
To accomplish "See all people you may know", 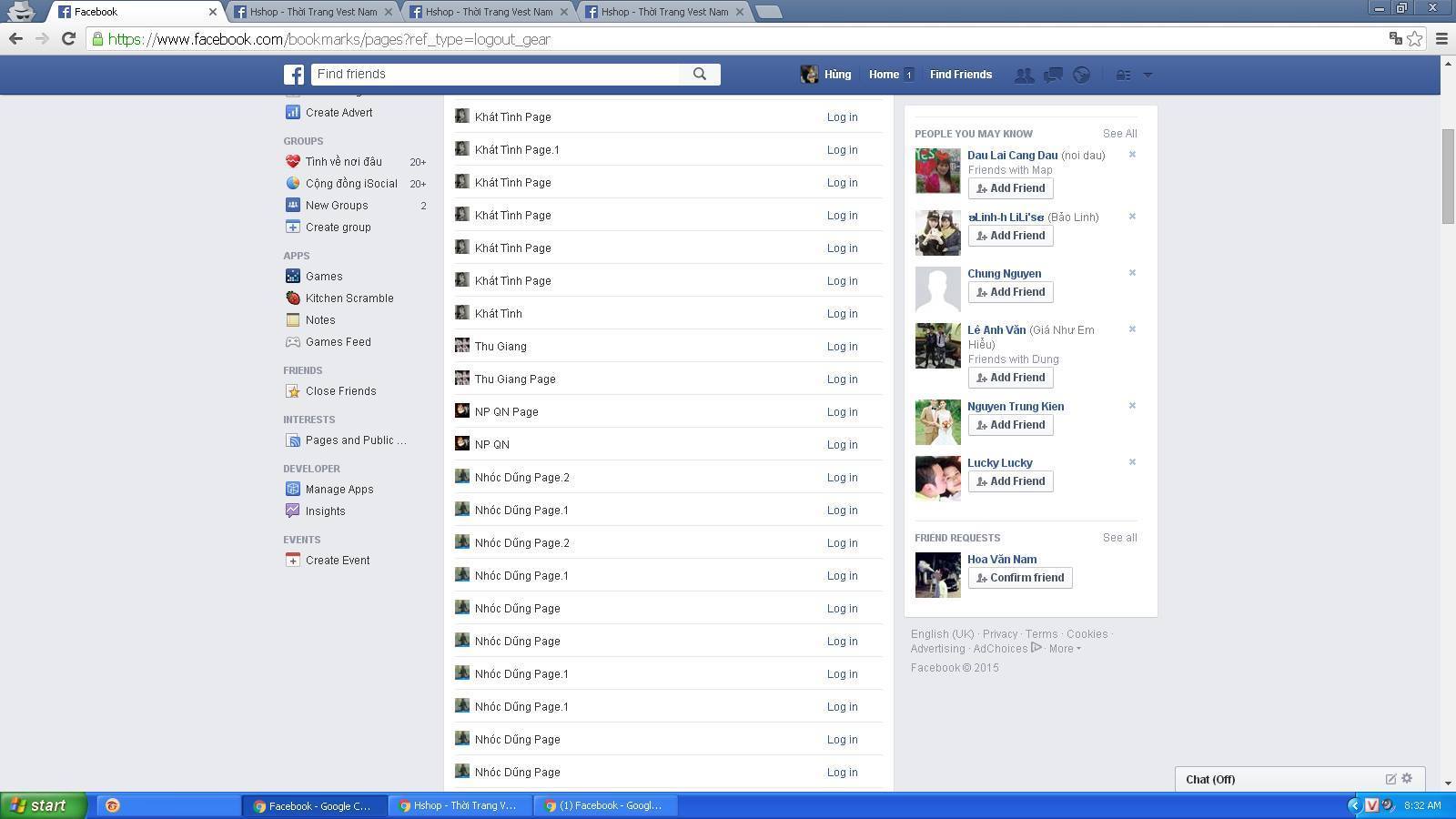I will [1119, 134].
